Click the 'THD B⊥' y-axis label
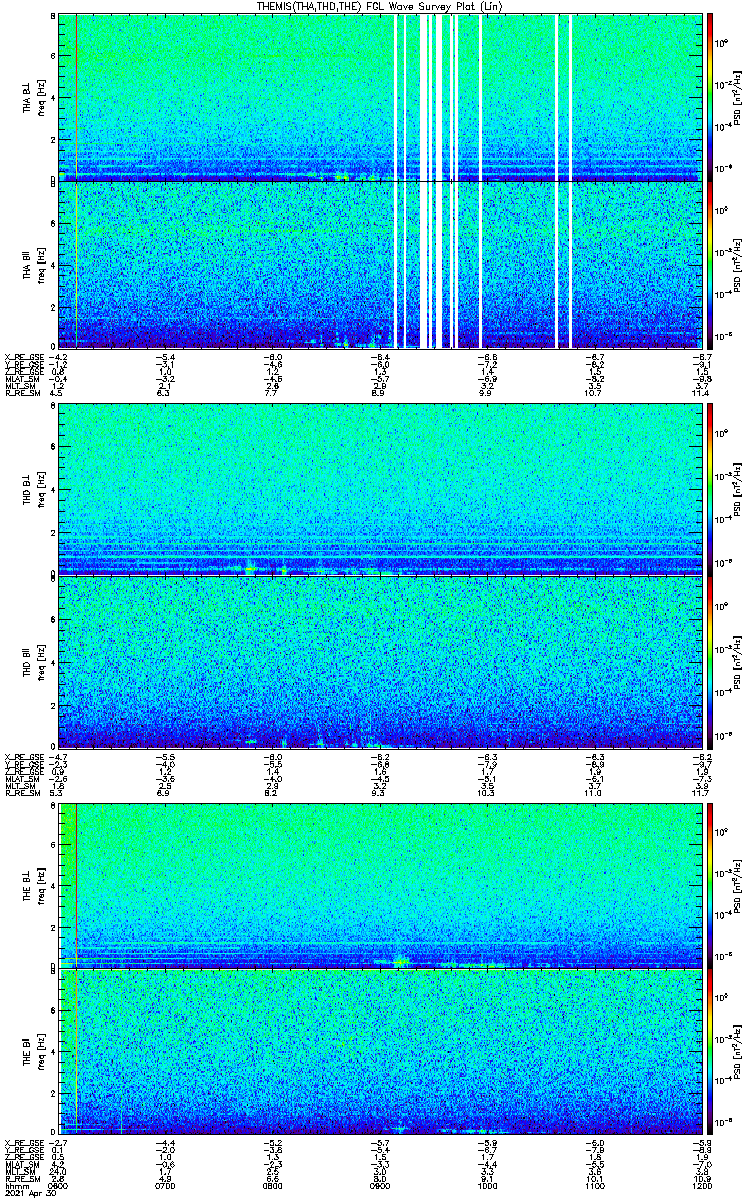Screen dimensions: 750x1200 (x=28, y=488)
